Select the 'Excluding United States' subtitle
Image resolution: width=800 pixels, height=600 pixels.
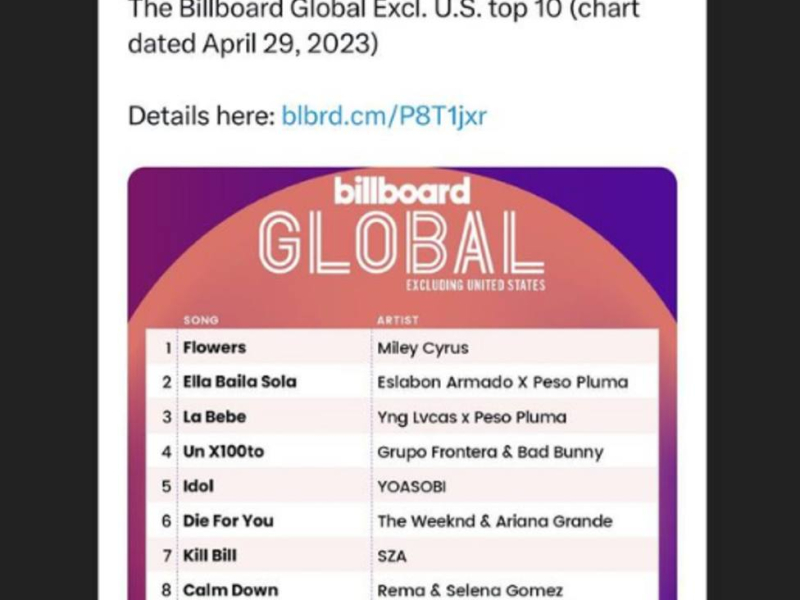475,286
